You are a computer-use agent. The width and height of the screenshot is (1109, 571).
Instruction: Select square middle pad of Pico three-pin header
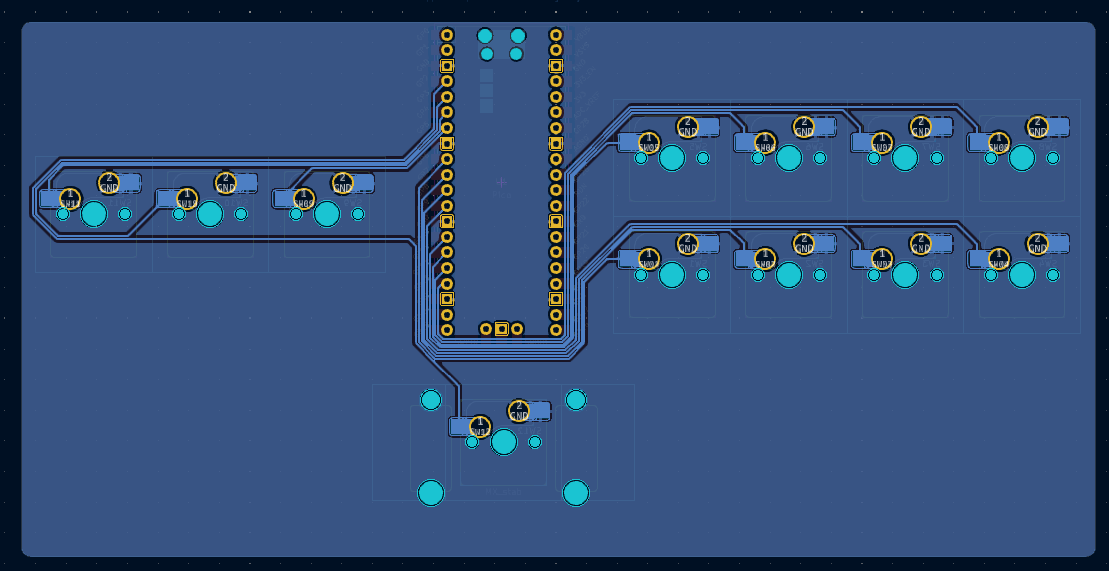(x=501, y=328)
